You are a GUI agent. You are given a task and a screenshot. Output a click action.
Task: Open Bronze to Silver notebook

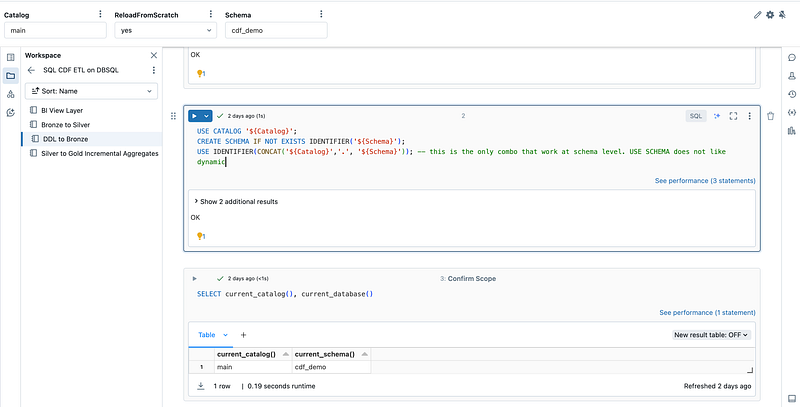(x=65, y=124)
